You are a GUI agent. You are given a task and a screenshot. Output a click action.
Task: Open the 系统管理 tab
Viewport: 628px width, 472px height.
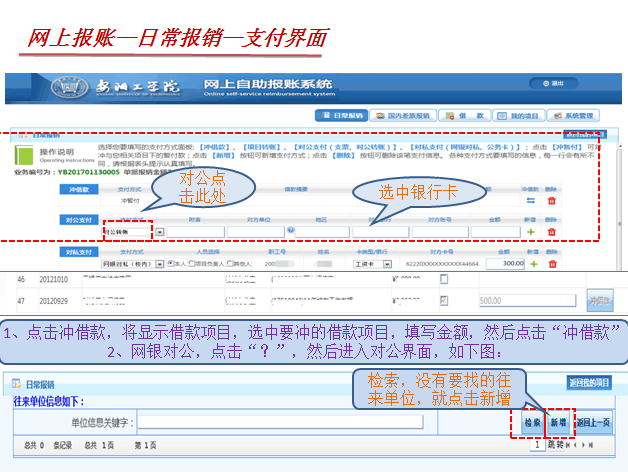pyautogui.click(x=572, y=115)
